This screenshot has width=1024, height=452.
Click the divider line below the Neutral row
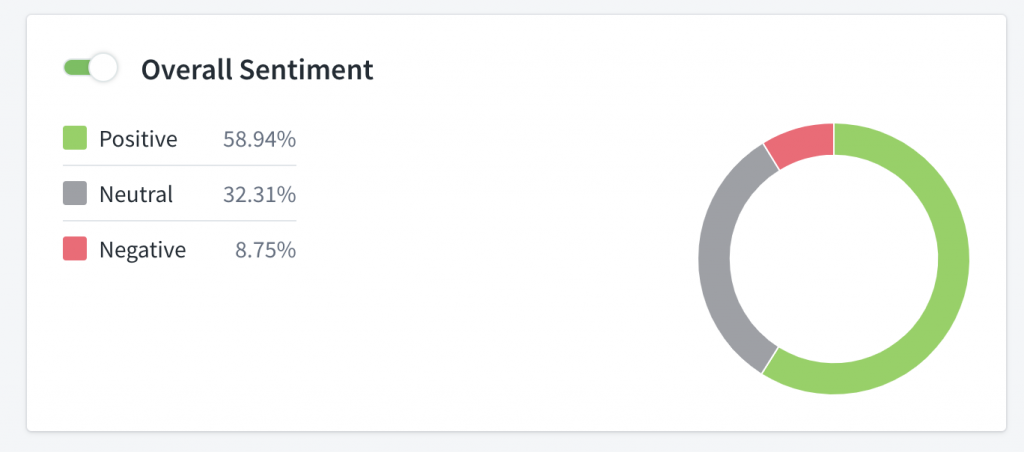[179, 220]
